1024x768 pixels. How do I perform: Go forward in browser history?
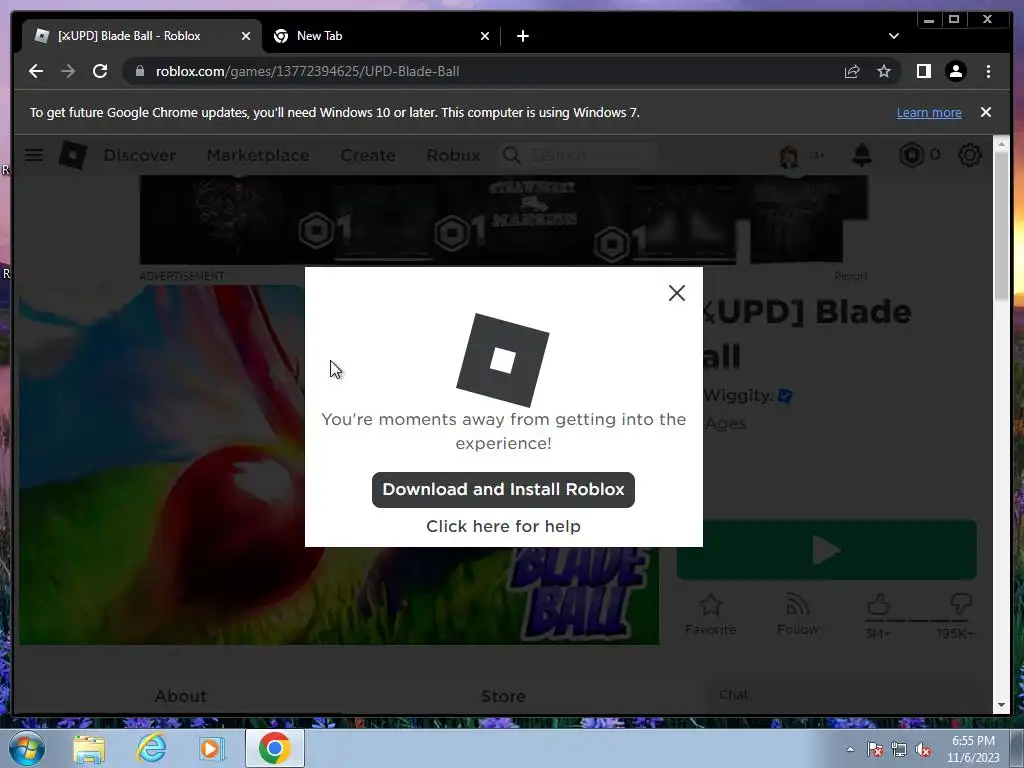click(x=68, y=71)
